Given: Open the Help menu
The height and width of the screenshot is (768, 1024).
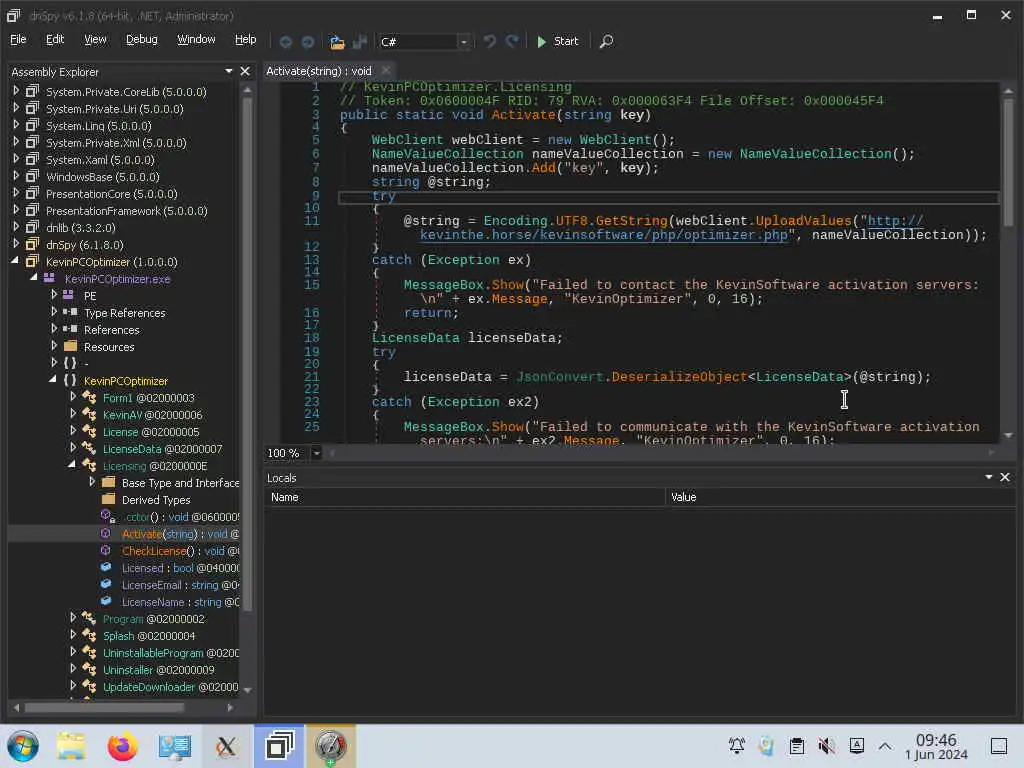Looking at the screenshot, I should [x=246, y=39].
